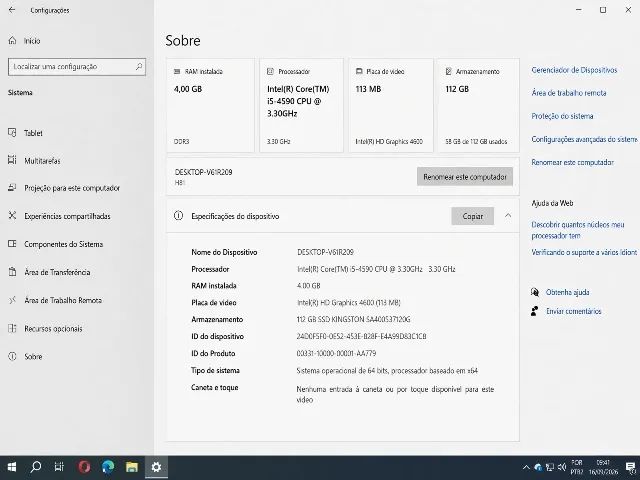This screenshot has width=640, height=480.
Task: Open Projeção para este computador
Action: 72,188
